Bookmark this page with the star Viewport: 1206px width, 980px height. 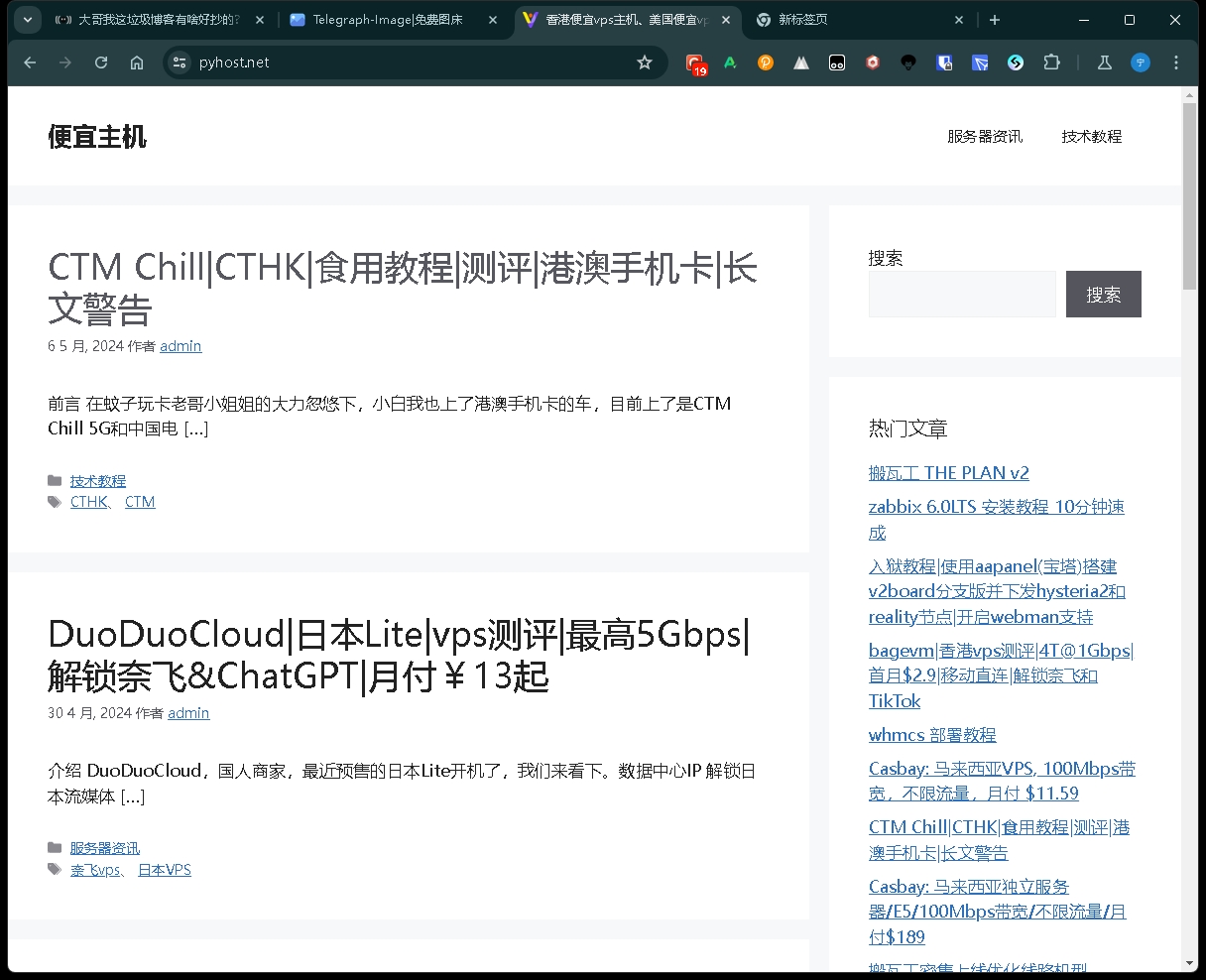645,62
